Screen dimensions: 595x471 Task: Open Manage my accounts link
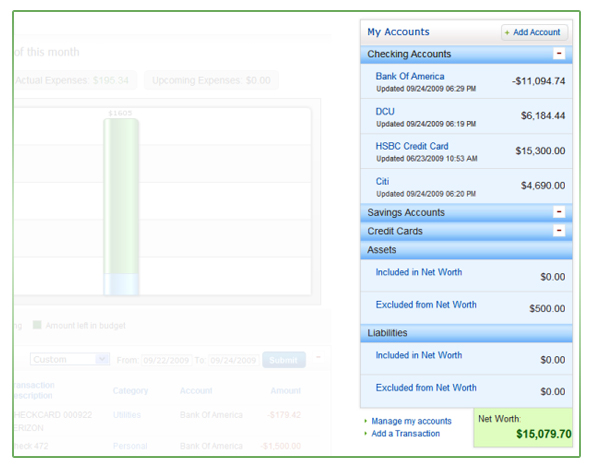coord(411,421)
